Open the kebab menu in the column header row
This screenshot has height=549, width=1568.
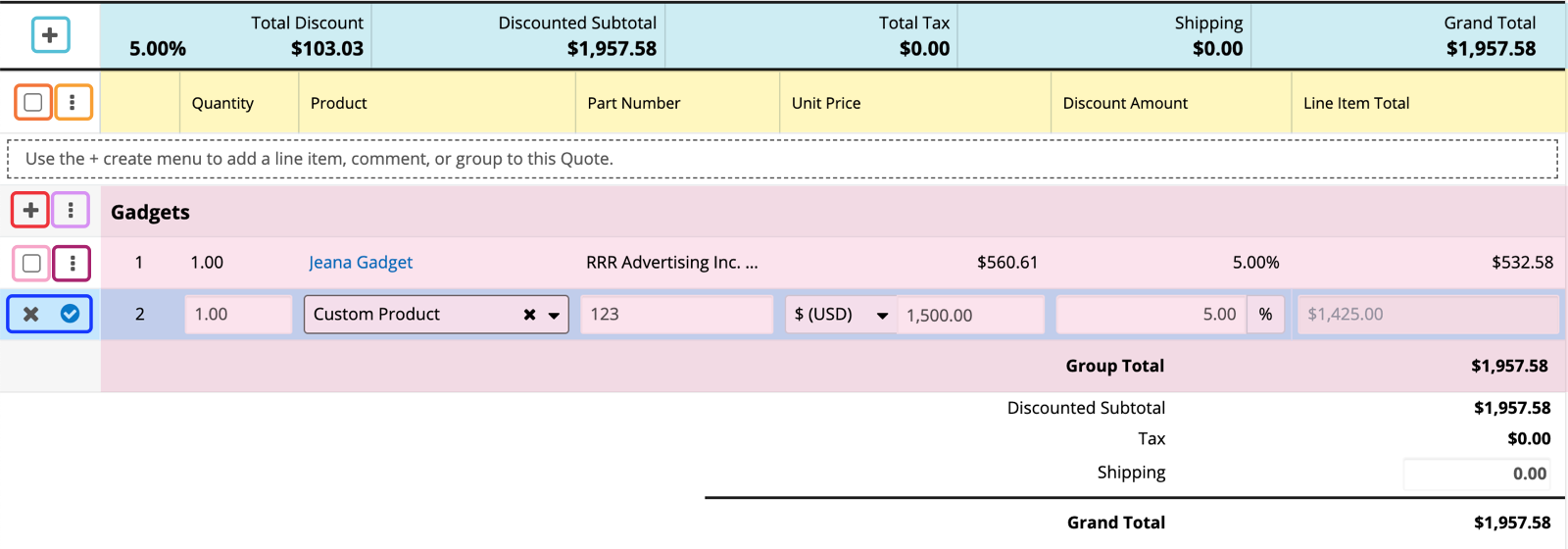73,102
